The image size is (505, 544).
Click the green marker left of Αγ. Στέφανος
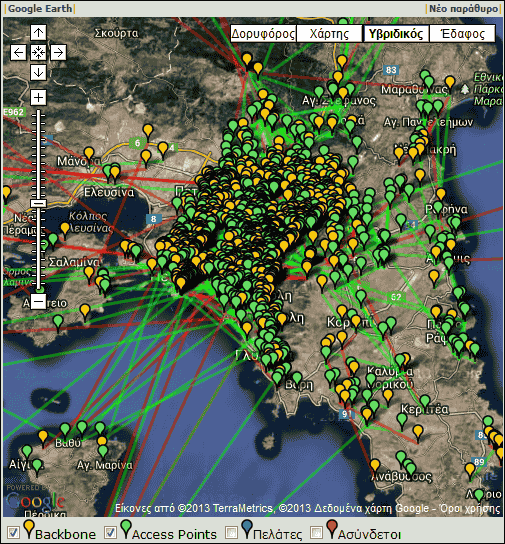coord(319,92)
